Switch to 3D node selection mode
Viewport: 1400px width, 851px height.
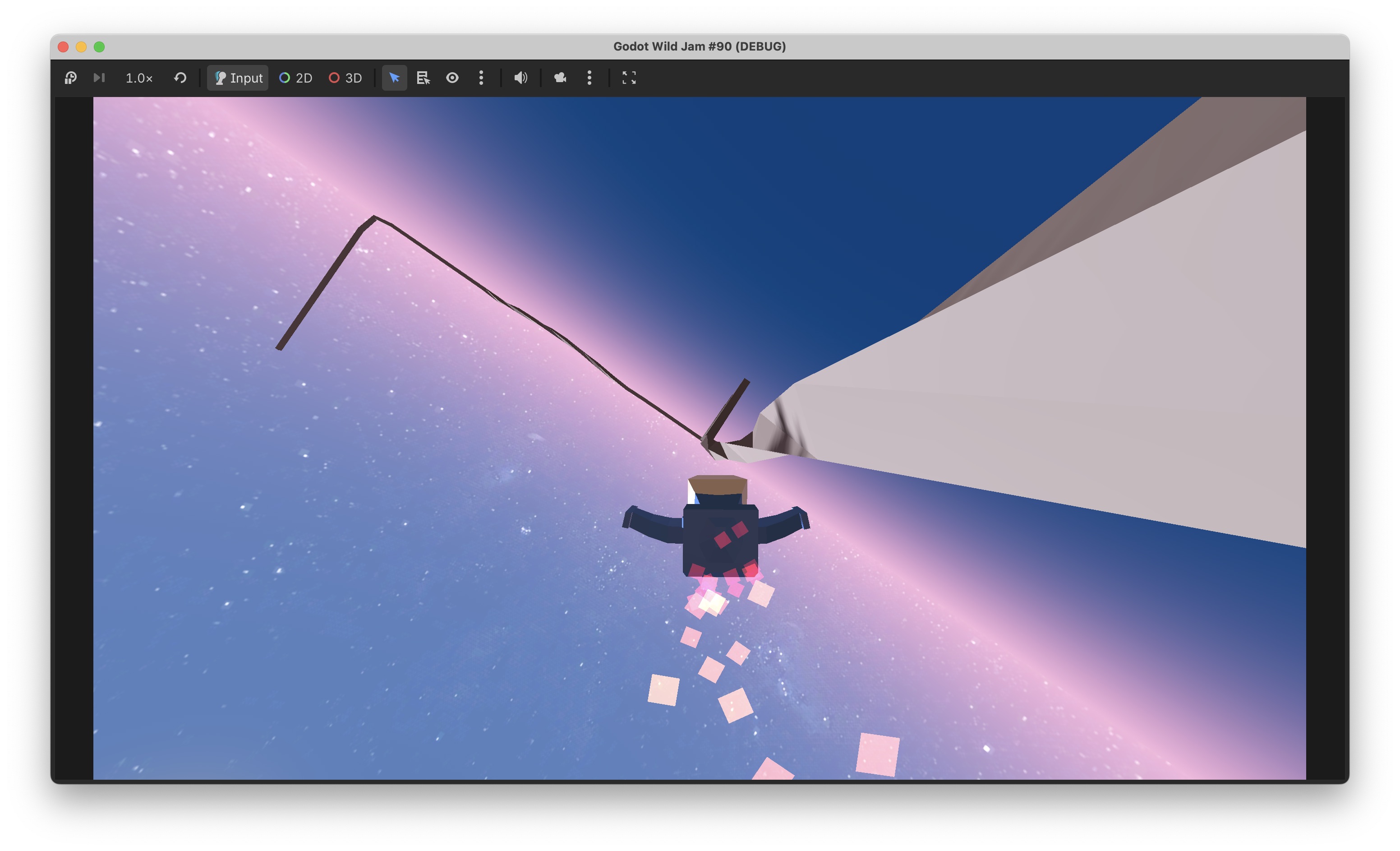pyautogui.click(x=345, y=78)
